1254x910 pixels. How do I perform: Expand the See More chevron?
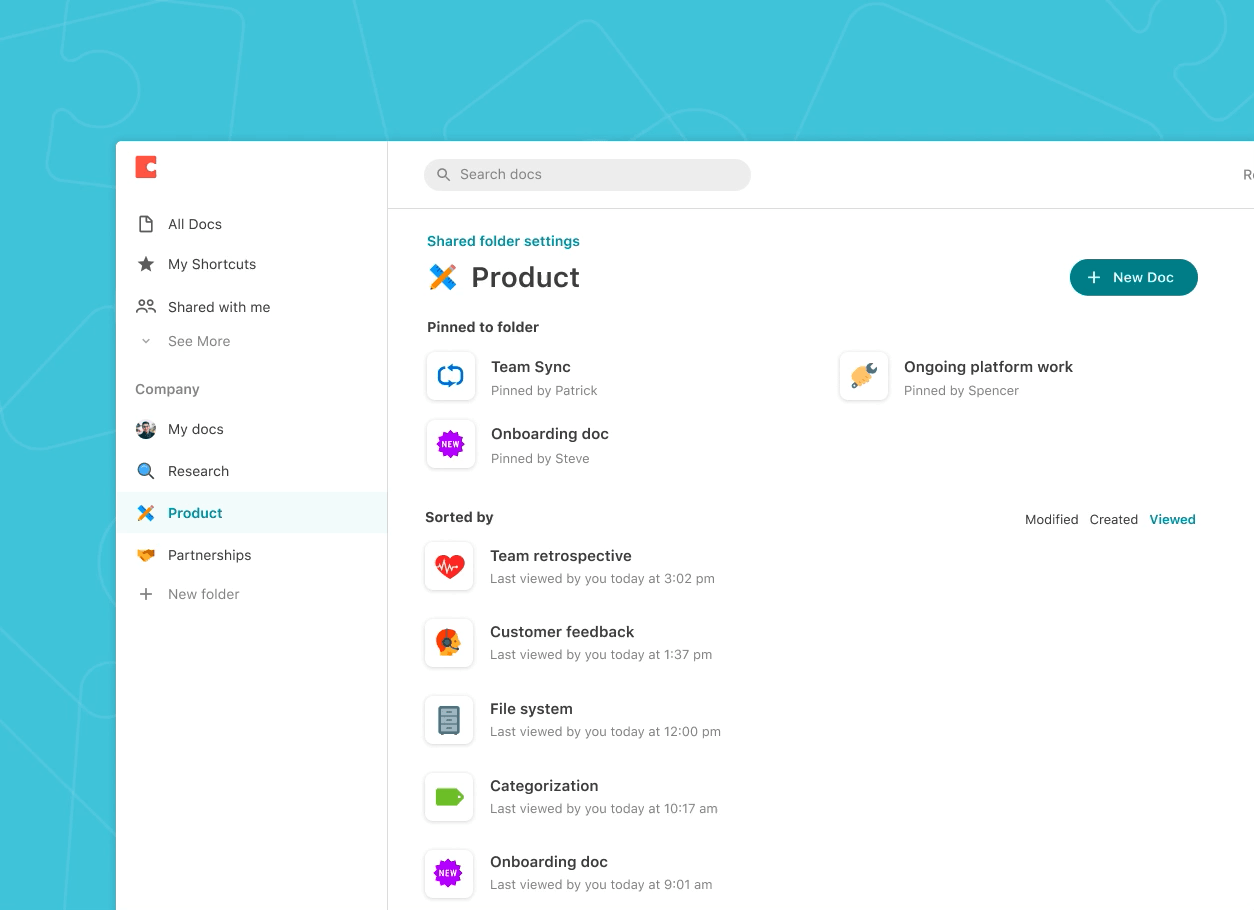point(146,341)
